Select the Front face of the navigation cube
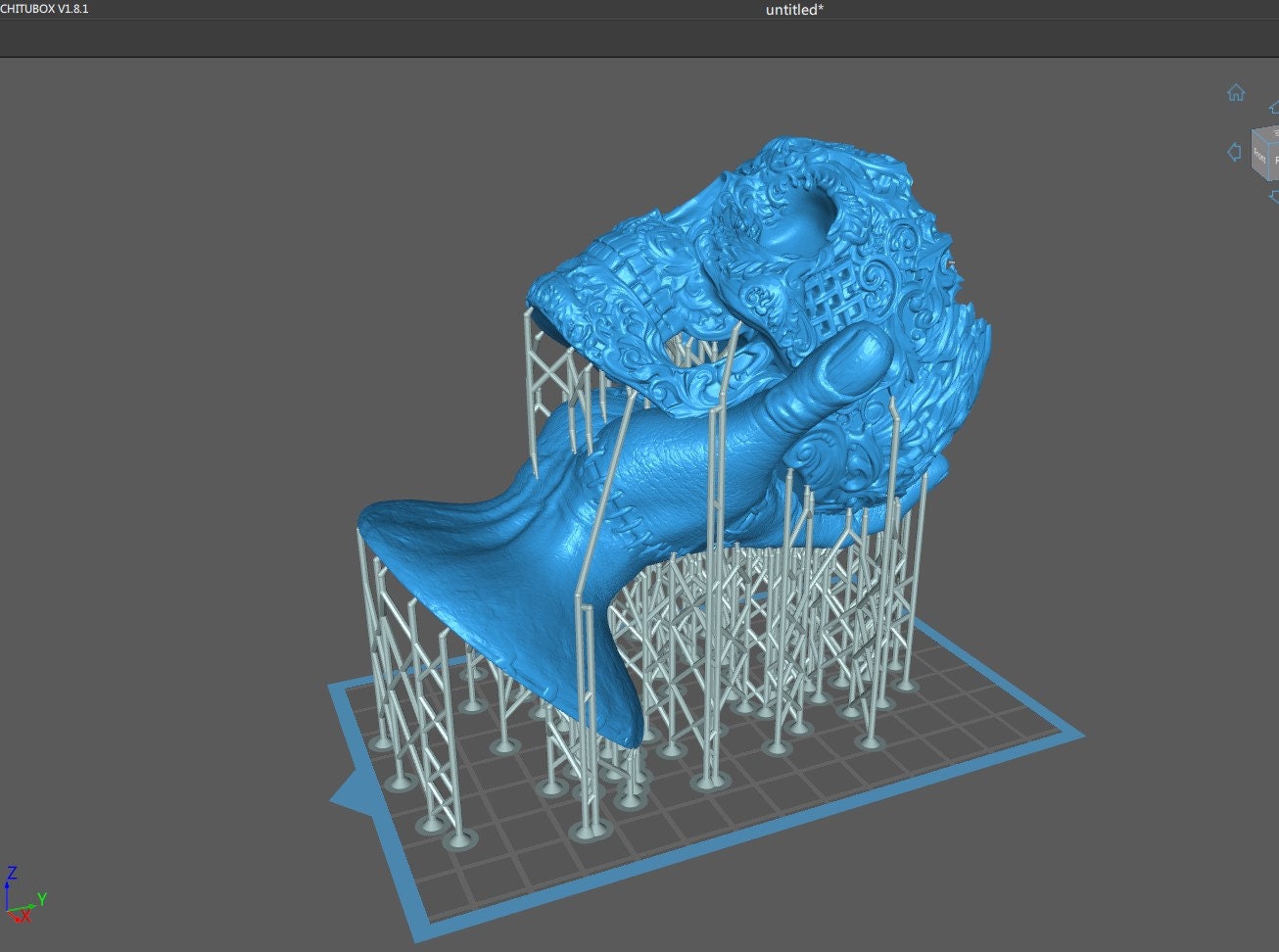Screen dimensions: 1279x952 coord(1260,155)
